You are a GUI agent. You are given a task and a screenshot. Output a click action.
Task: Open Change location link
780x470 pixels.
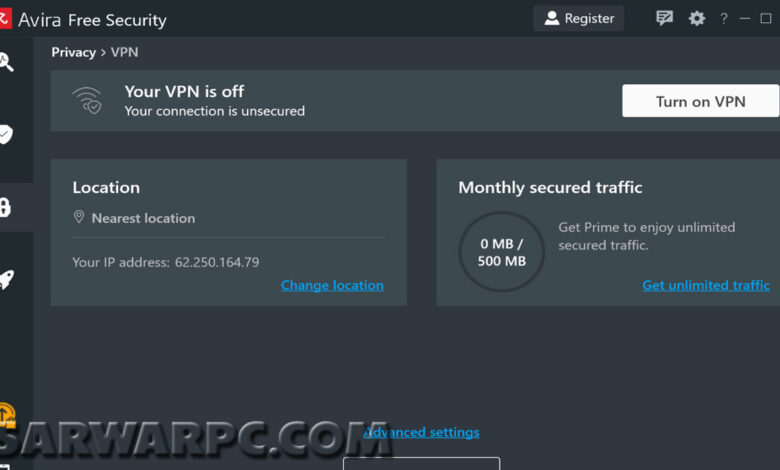click(332, 285)
